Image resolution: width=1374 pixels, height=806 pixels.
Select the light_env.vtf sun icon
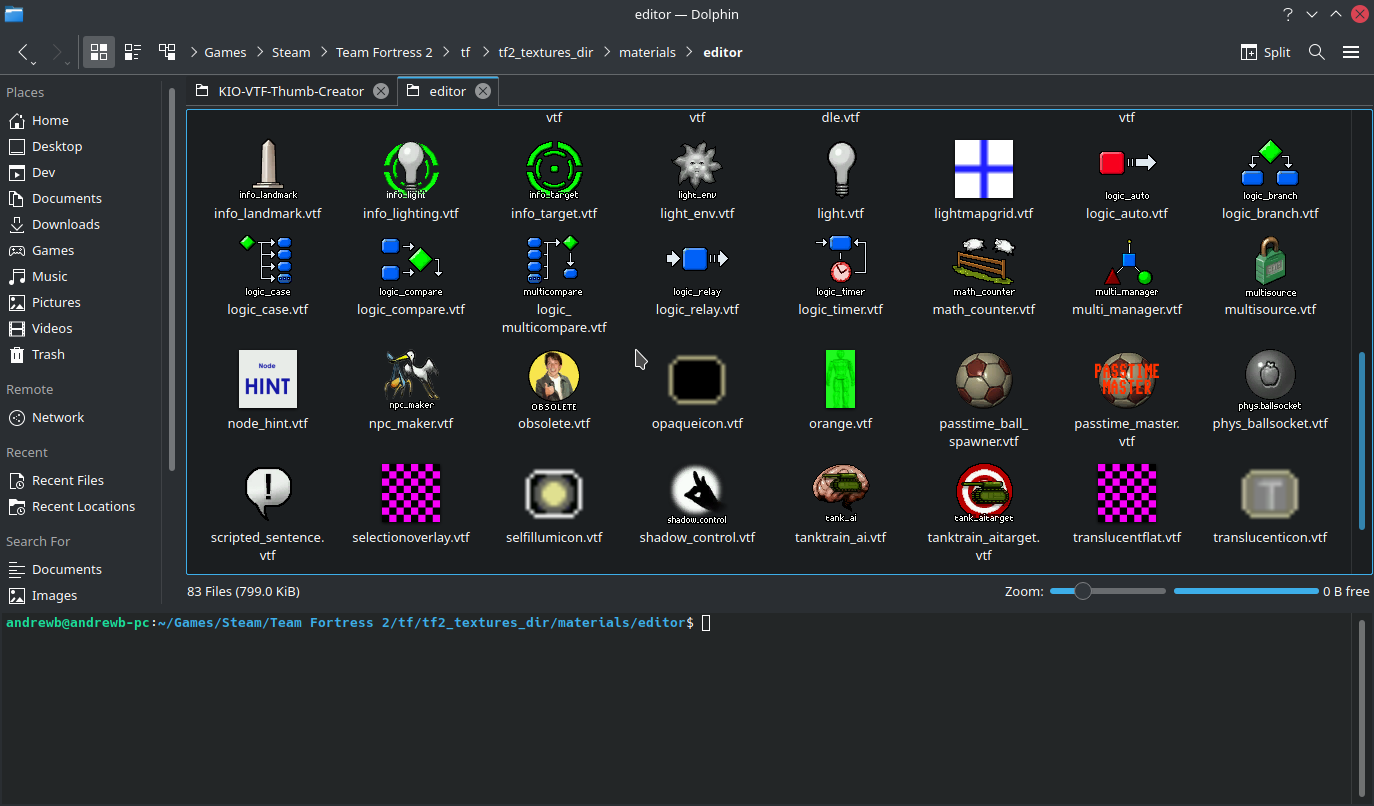pos(697,169)
